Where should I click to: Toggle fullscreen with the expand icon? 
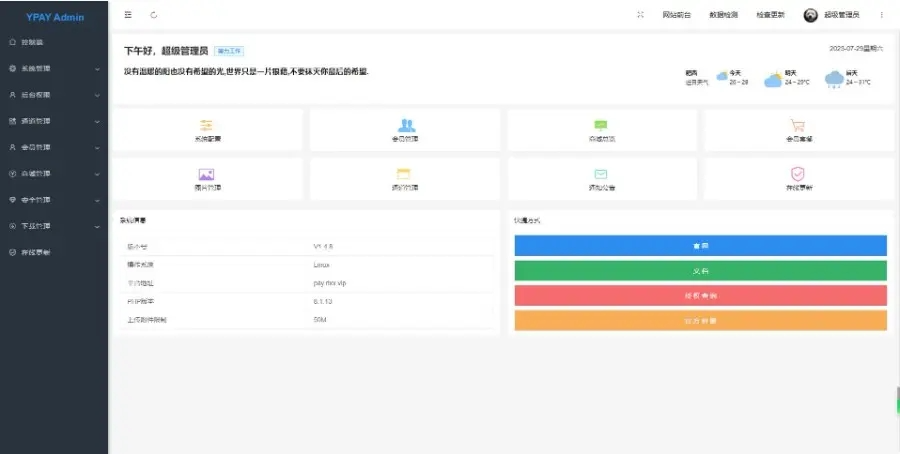tap(640, 15)
